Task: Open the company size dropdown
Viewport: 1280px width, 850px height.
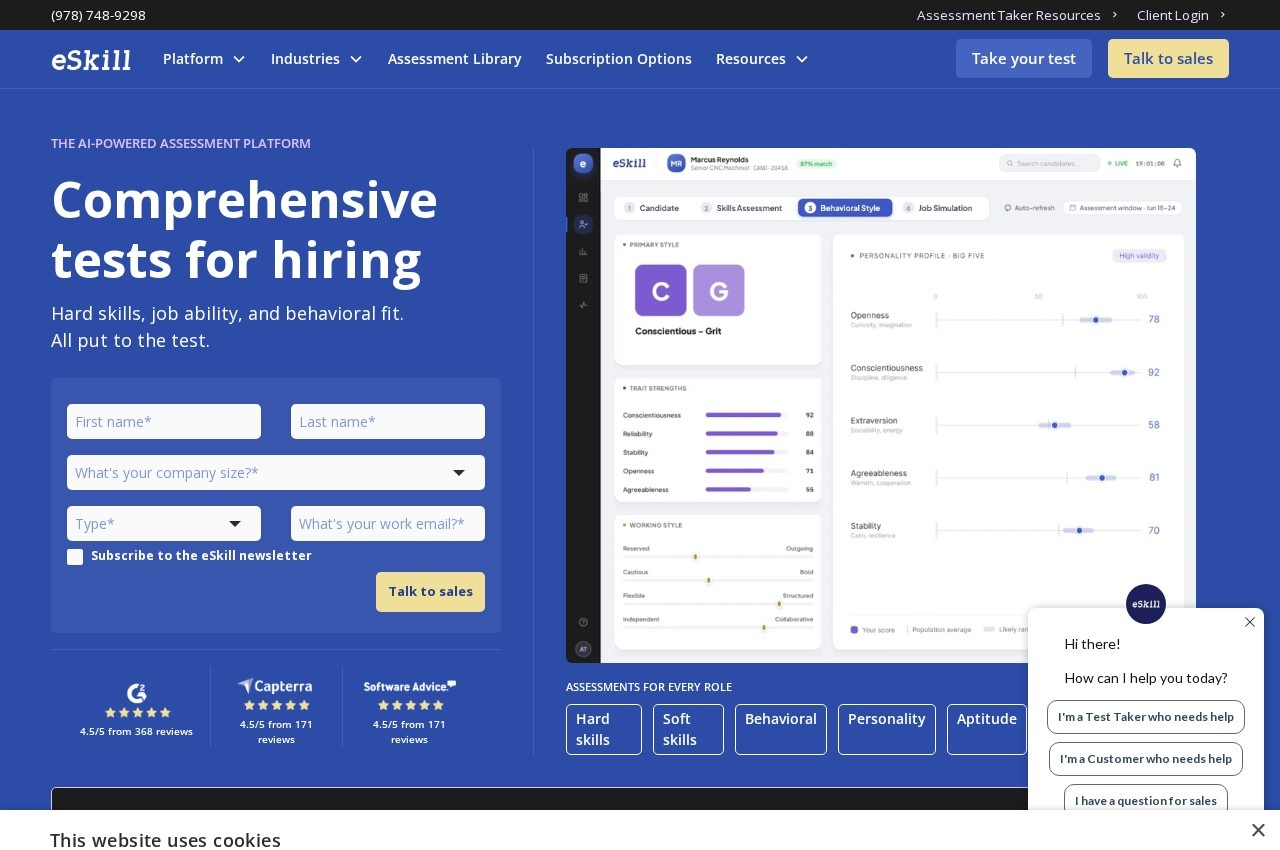Action: pos(276,472)
